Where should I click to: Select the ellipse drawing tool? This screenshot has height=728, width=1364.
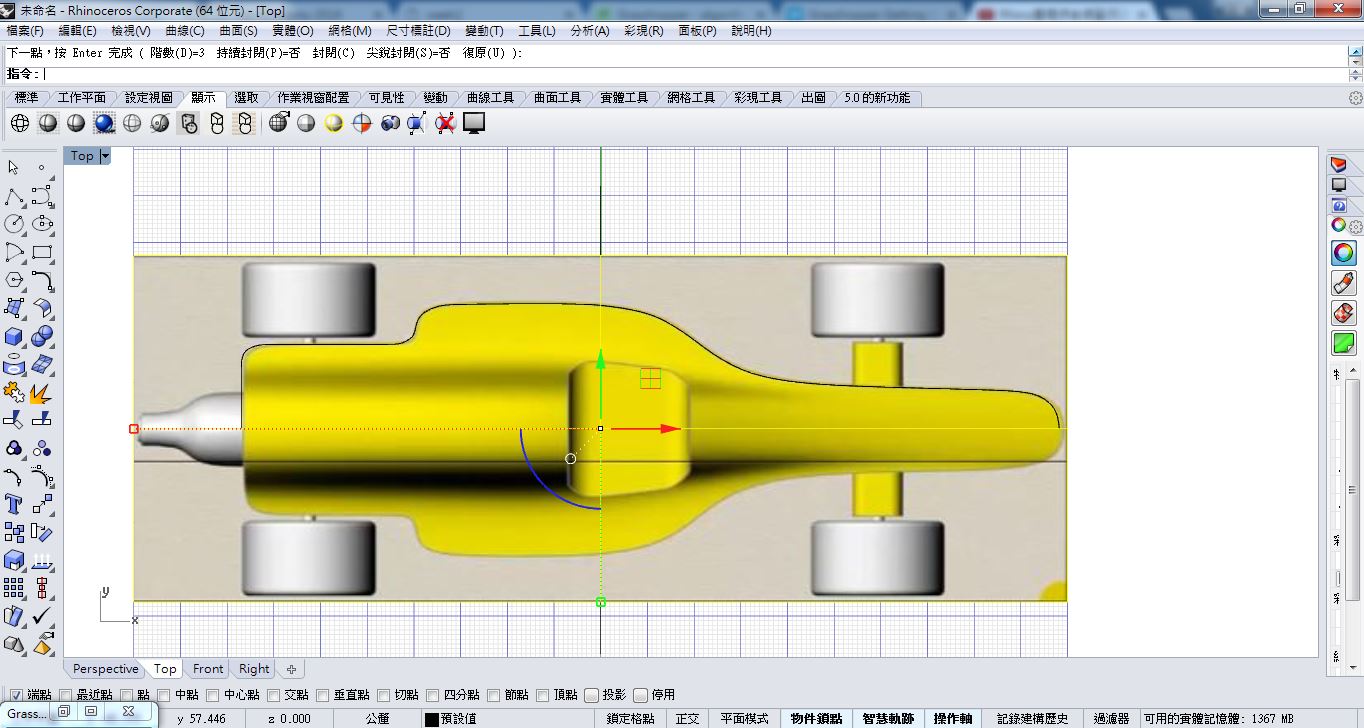[42, 224]
